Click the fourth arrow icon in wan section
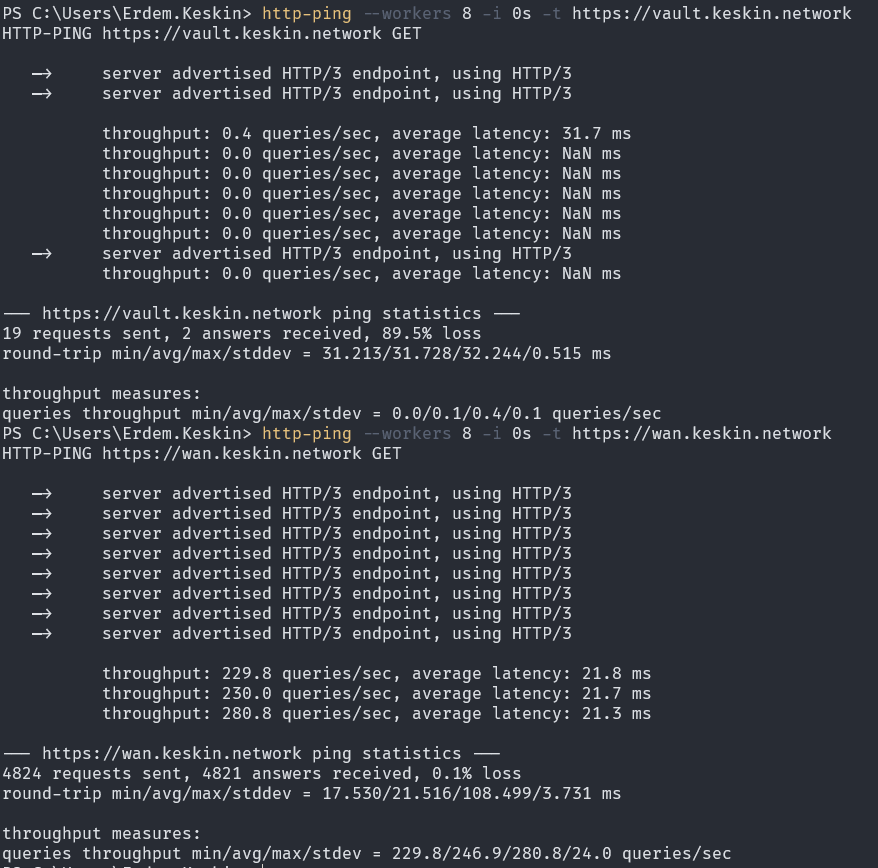This screenshot has width=878, height=868. (x=41, y=553)
